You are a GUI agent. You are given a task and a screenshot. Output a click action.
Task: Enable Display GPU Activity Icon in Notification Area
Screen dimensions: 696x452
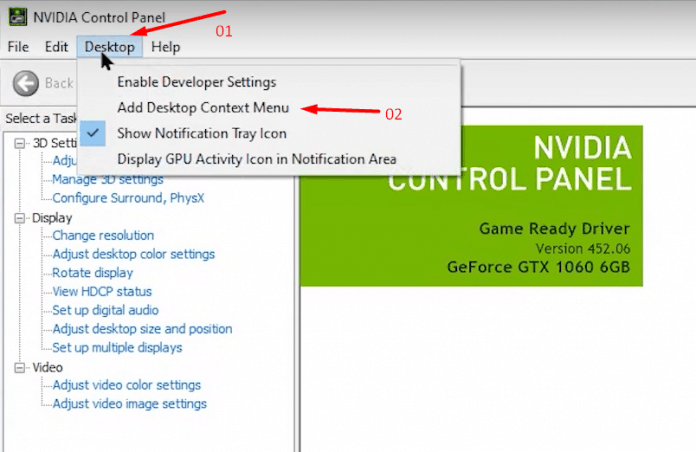point(256,159)
